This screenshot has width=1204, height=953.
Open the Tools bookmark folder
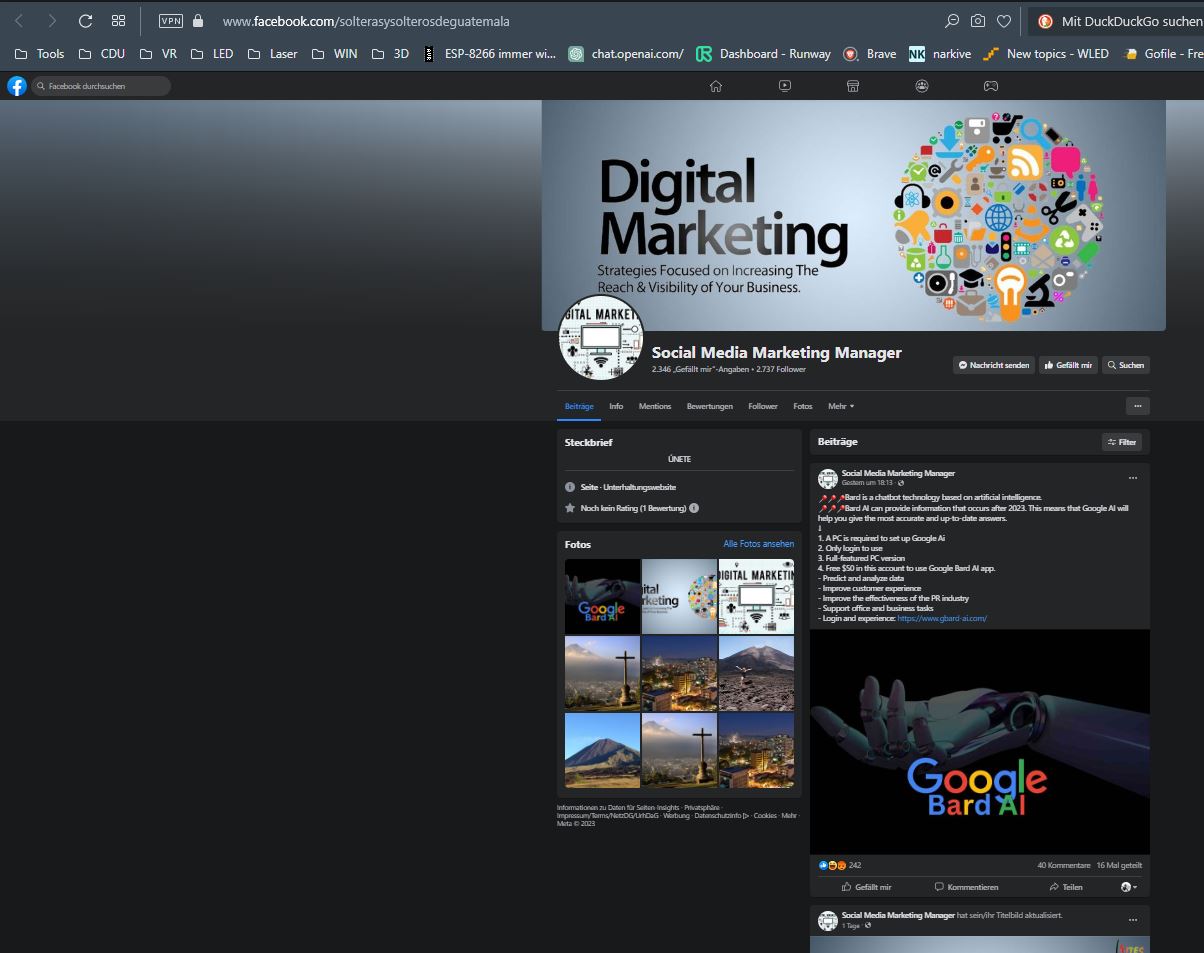pyautogui.click(x=39, y=54)
